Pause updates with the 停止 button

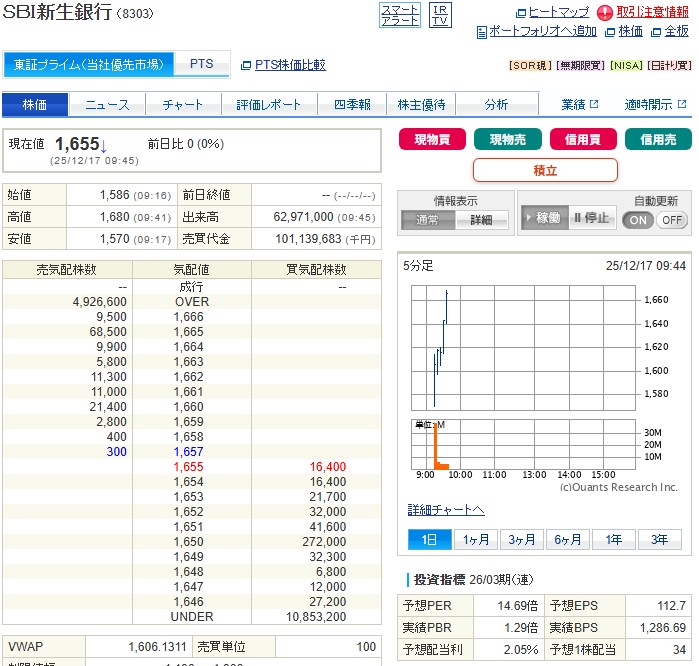point(591,218)
